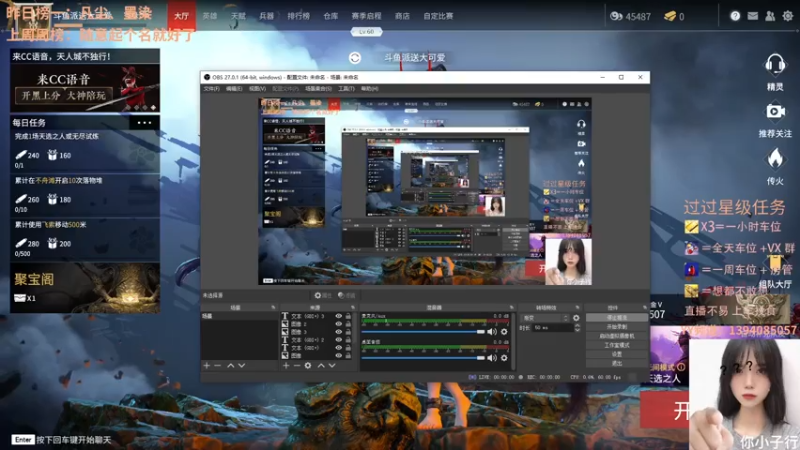
Task: Move the source up with the 来源 up arrow
Action: [x=321, y=365]
